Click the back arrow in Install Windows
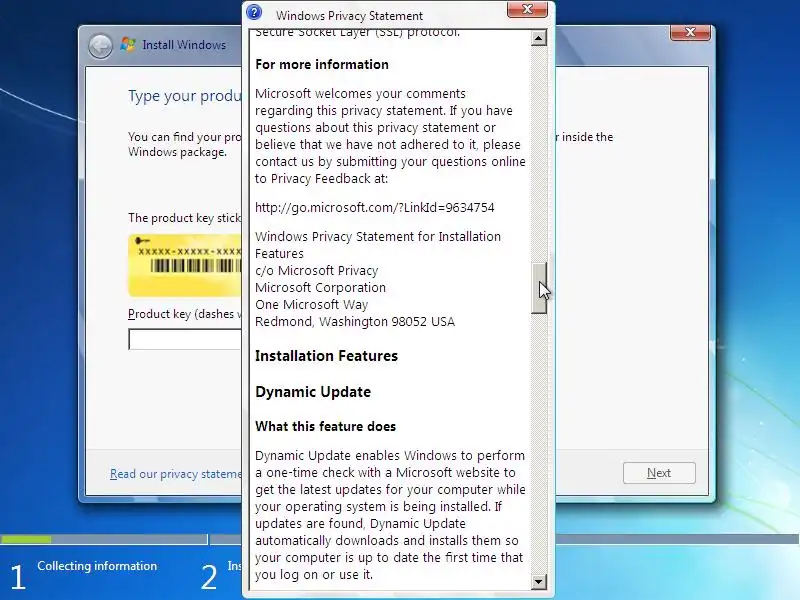Viewport: 800px width, 600px height. tap(101, 46)
